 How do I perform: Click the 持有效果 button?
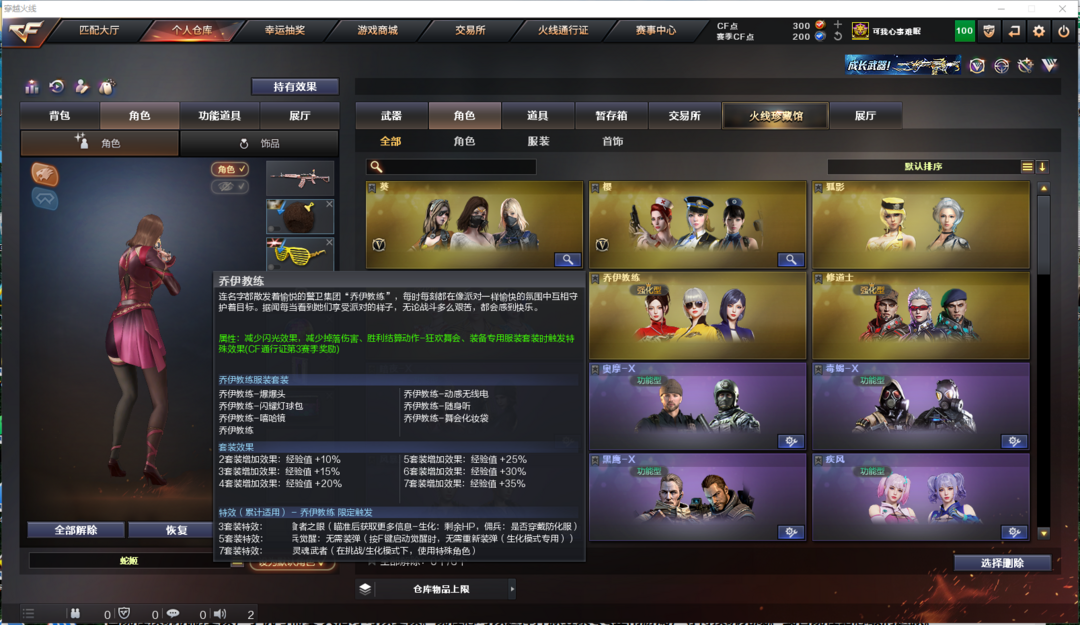[295, 86]
